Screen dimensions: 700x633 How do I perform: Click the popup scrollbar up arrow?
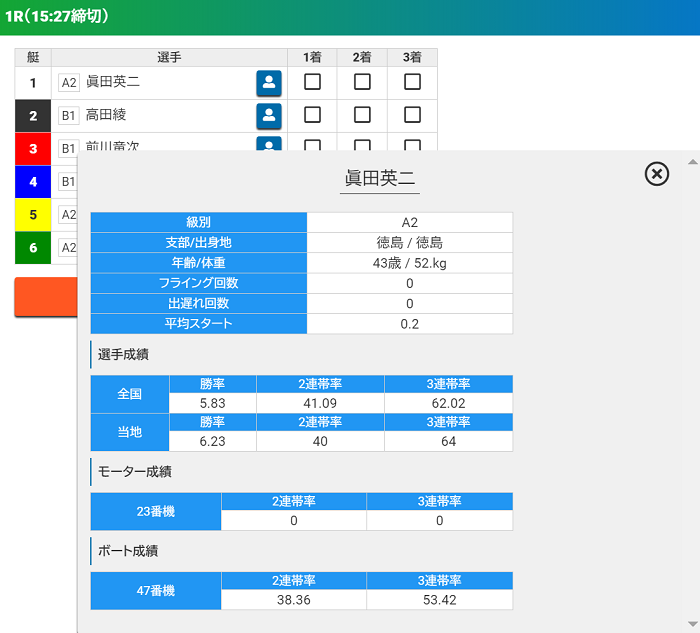(x=691, y=161)
